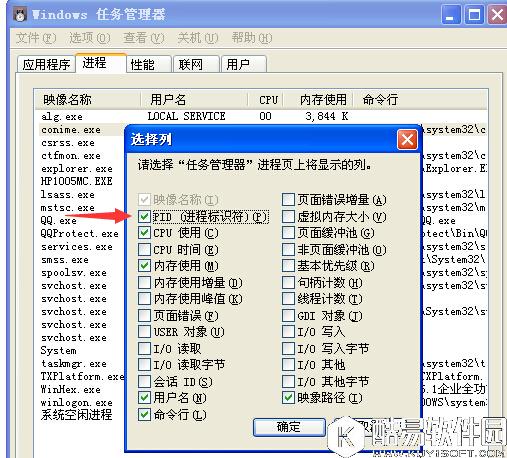Uncheck PID (进程标识符) checkbox
Image resolution: width=507 pixels, height=458 pixels.
point(144,217)
